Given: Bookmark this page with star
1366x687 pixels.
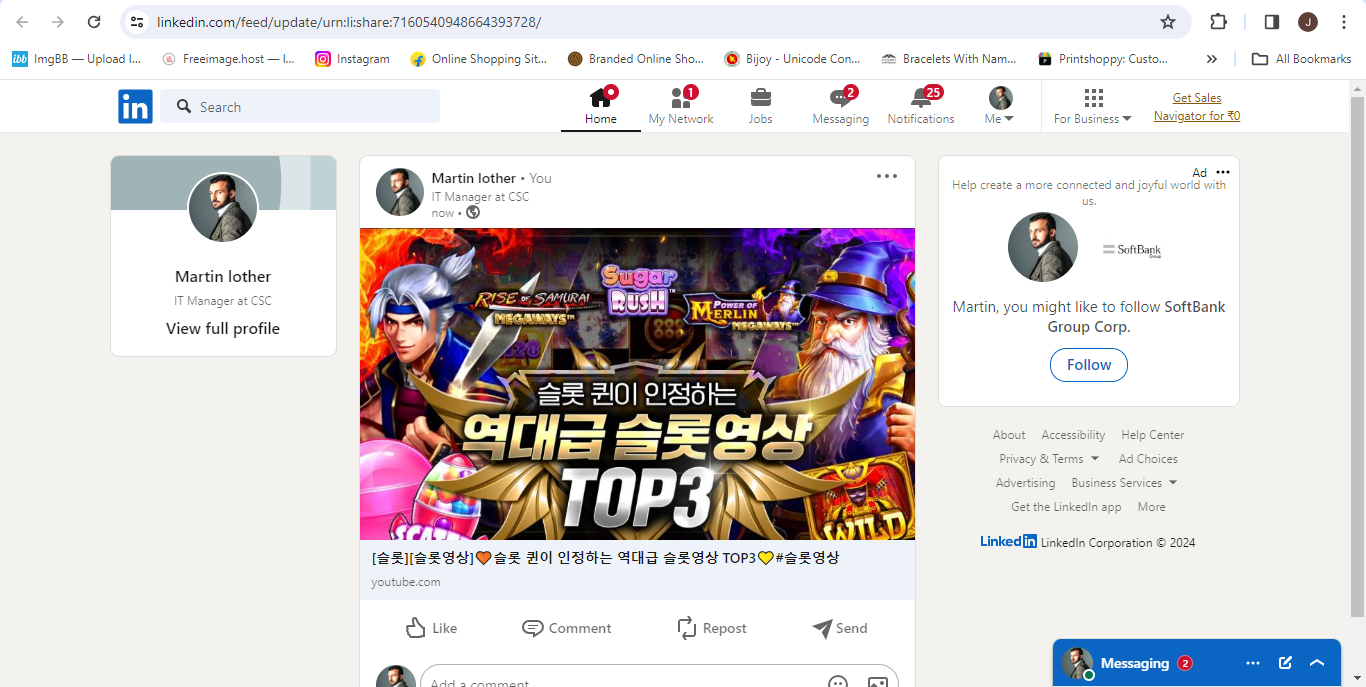Looking at the screenshot, I should coord(1167,22).
